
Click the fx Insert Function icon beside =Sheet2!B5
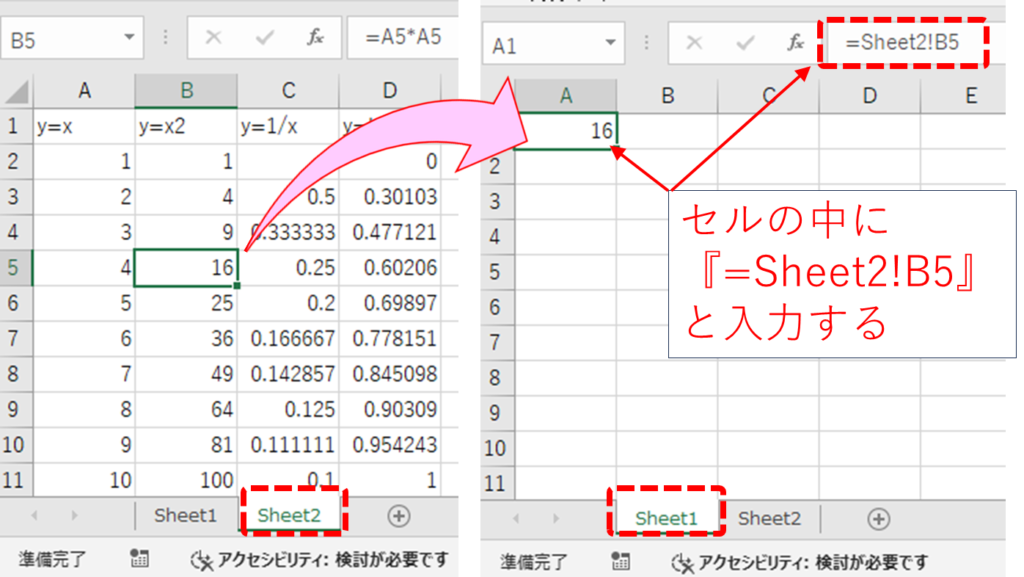point(796,43)
